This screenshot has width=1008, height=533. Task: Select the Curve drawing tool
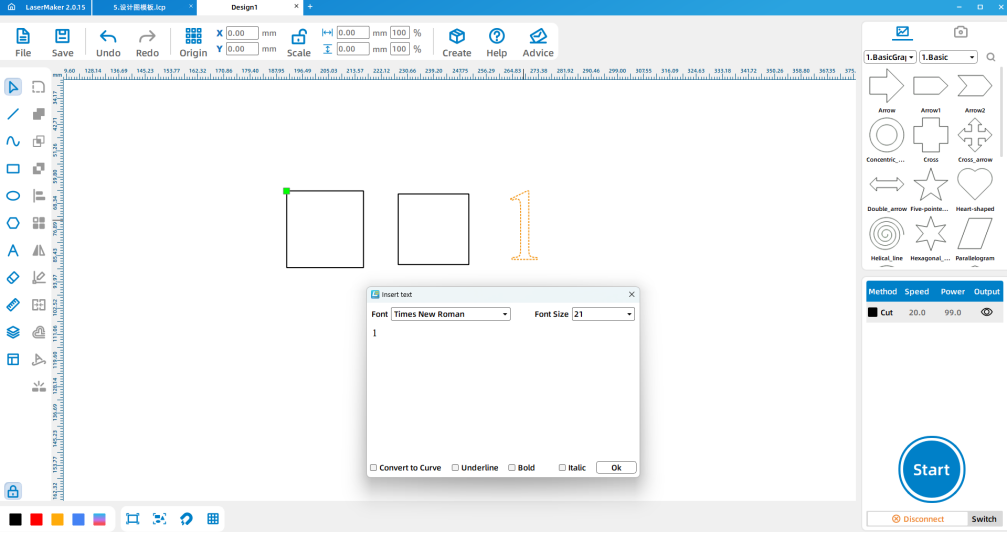pyautogui.click(x=13, y=141)
